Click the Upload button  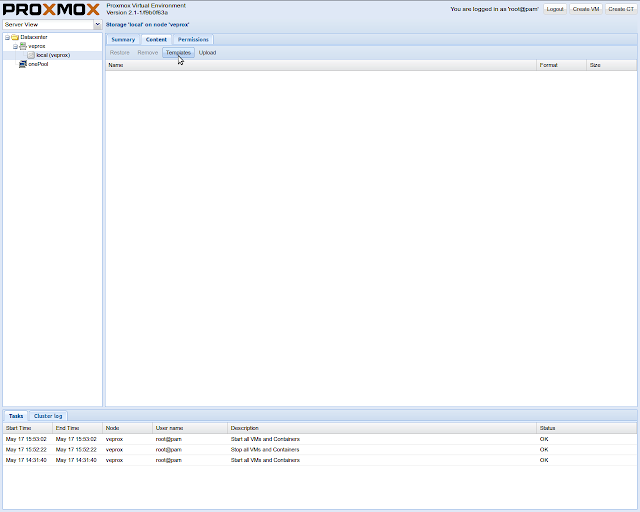pyautogui.click(x=207, y=53)
